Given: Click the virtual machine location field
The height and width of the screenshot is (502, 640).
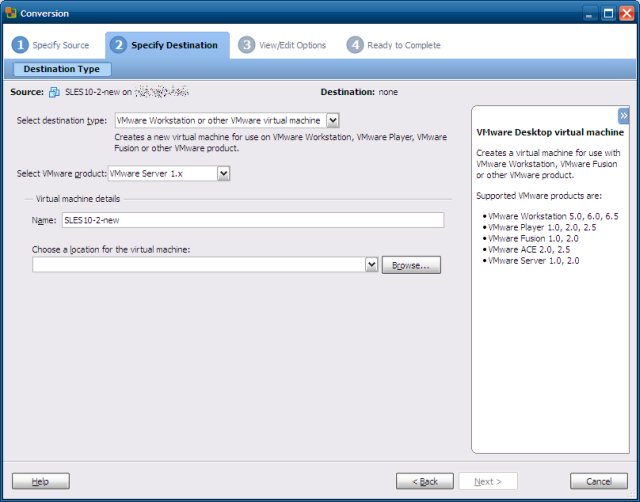Looking at the screenshot, I should pyautogui.click(x=199, y=265).
